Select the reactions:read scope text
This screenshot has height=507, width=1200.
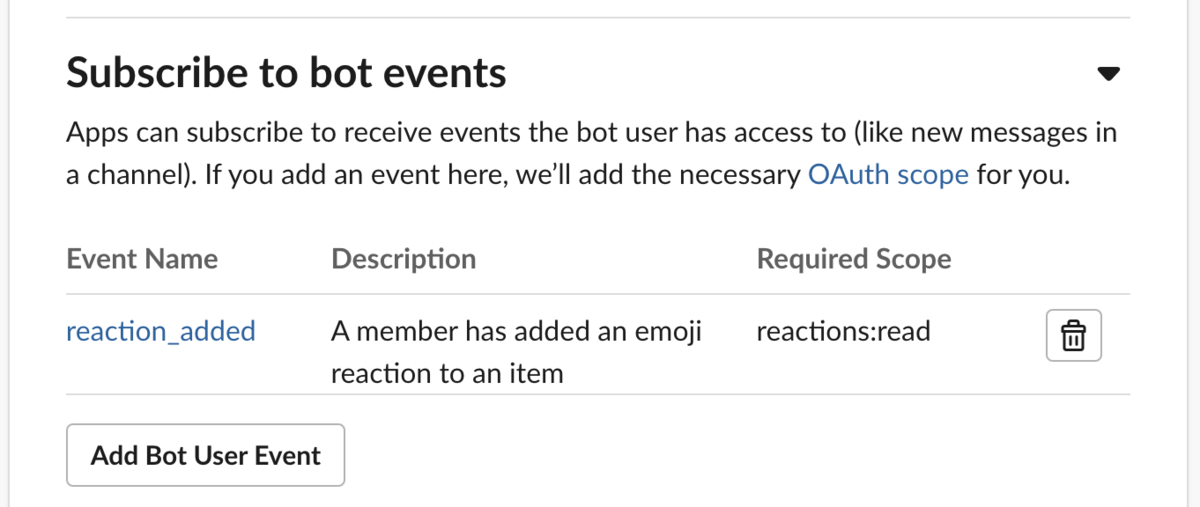[843, 331]
